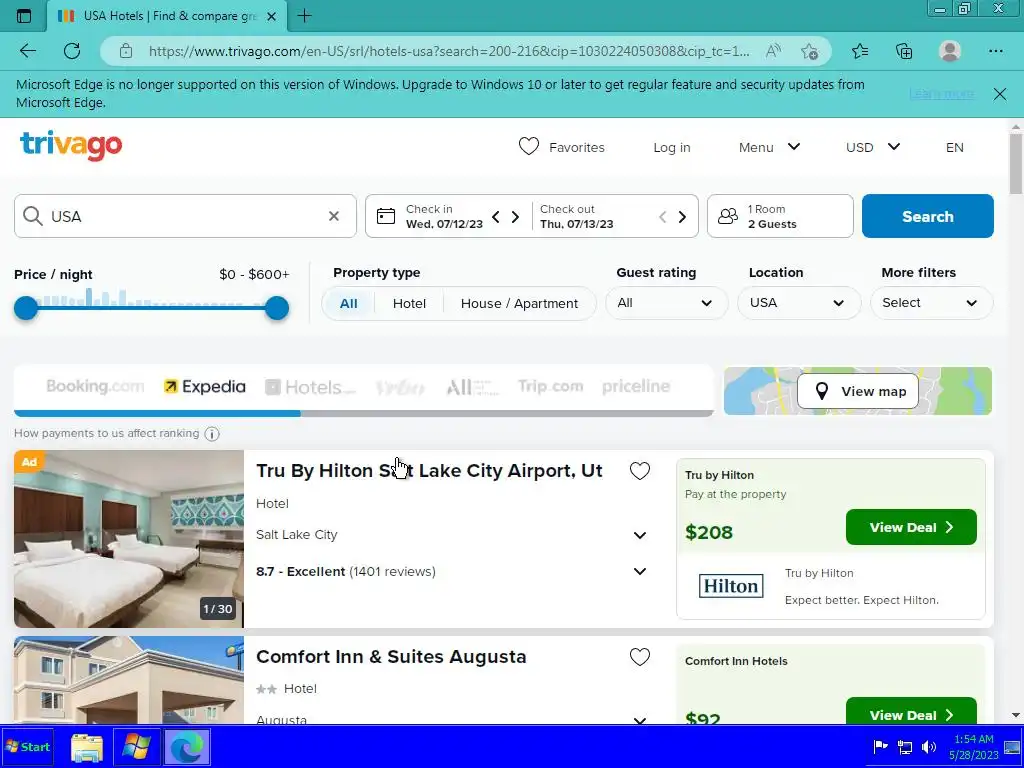The width and height of the screenshot is (1024, 768).
Task: Move check-in date one day earlier
Action: pyautogui.click(x=496, y=216)
